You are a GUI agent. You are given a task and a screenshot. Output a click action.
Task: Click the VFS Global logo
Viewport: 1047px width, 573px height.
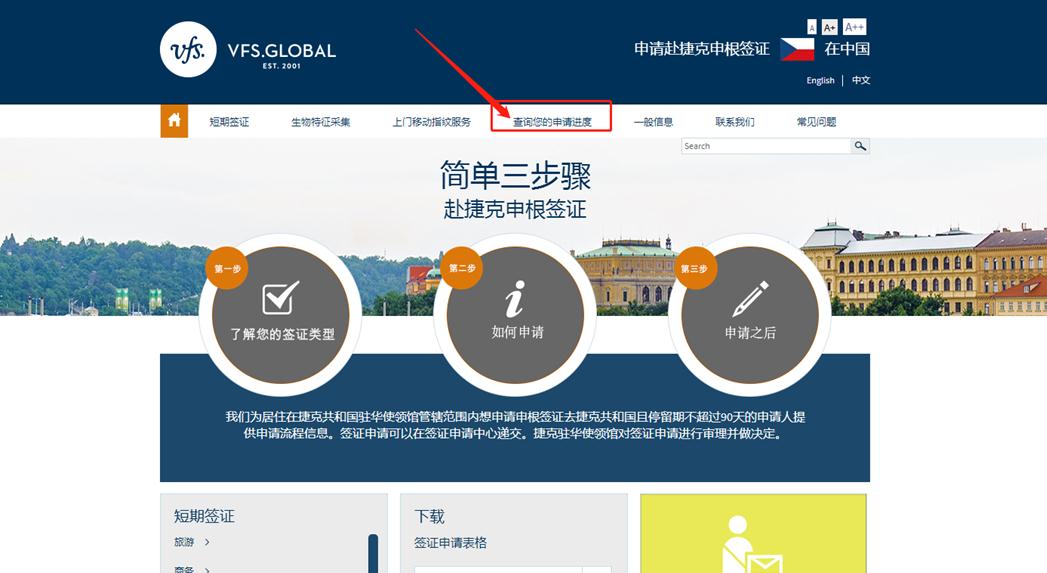click(188, 48)
